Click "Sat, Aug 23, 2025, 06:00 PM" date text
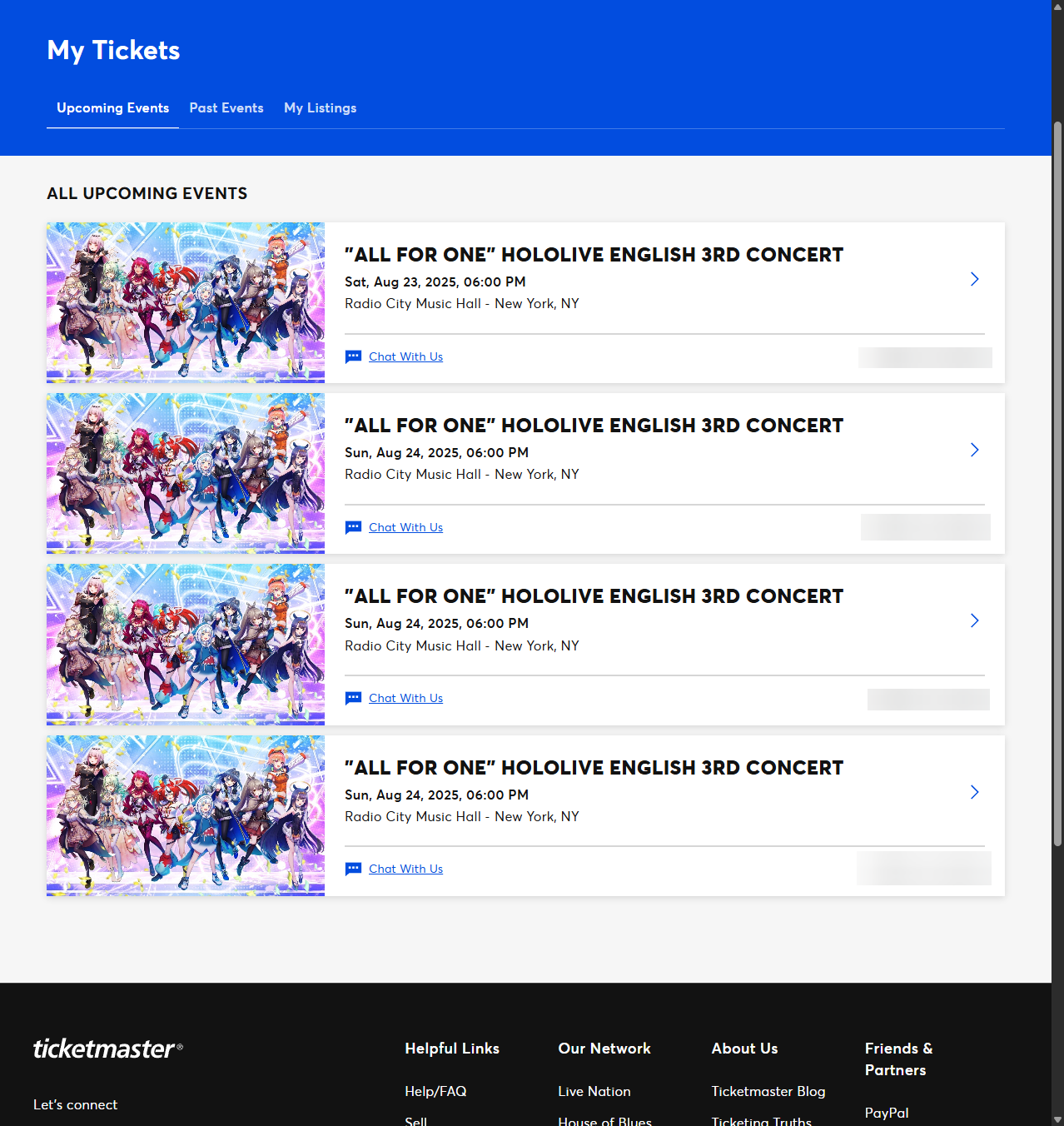 435,281
